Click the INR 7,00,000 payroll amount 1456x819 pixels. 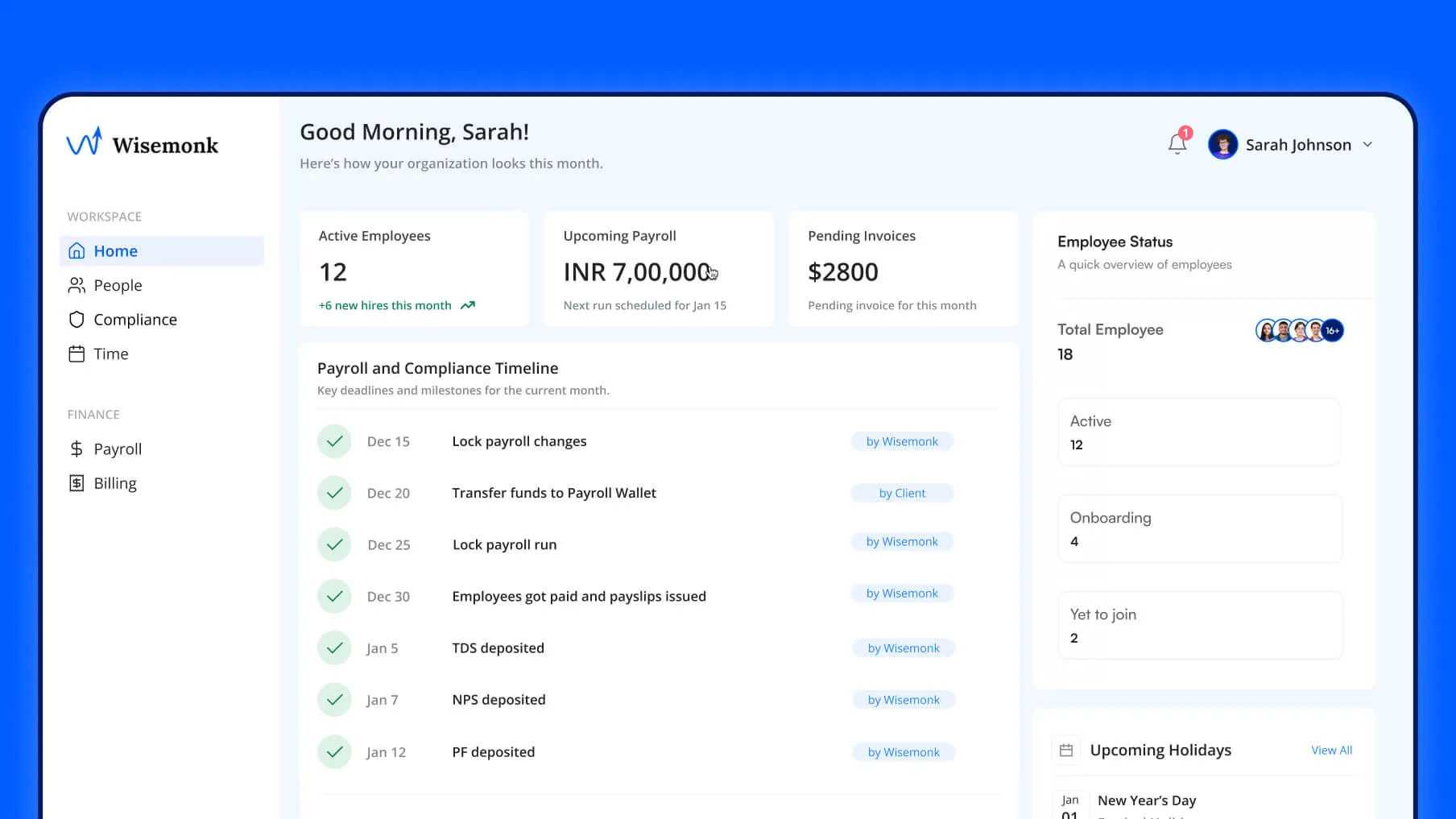coord(637,272)
